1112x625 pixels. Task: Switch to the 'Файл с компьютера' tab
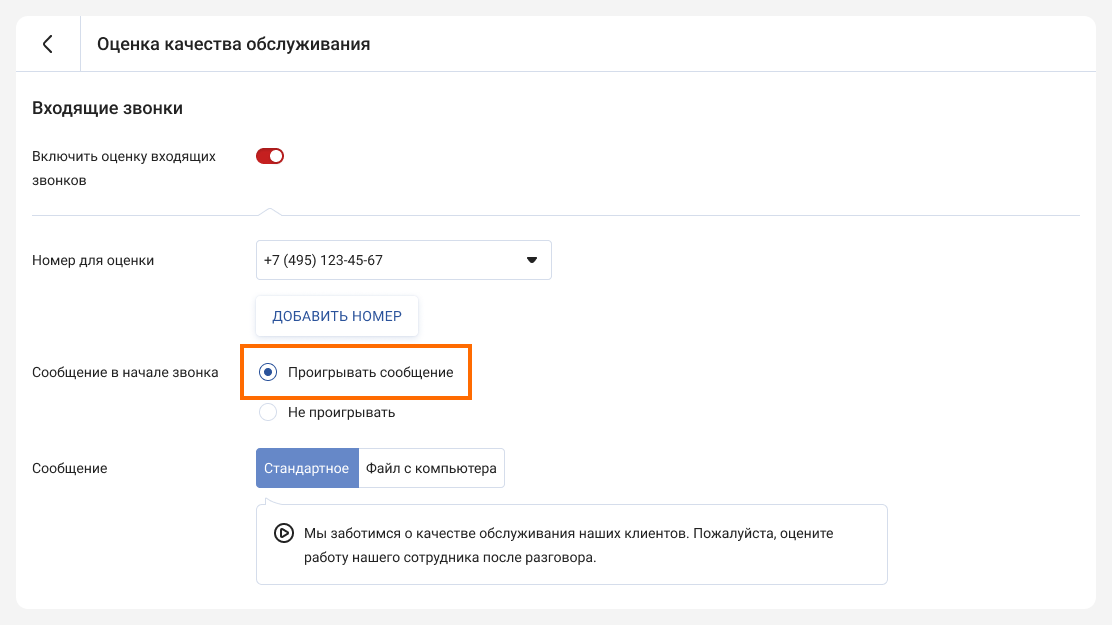pos(431,468)
